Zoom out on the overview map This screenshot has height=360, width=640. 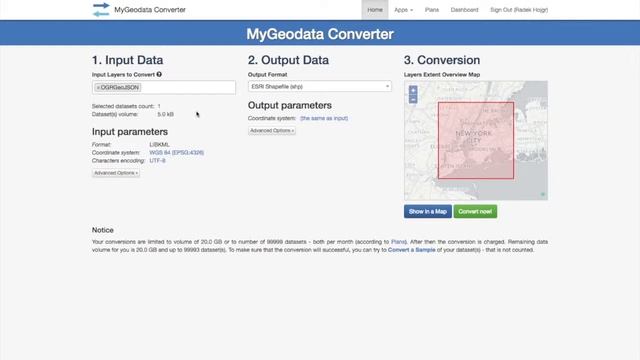tap(413, 99)
